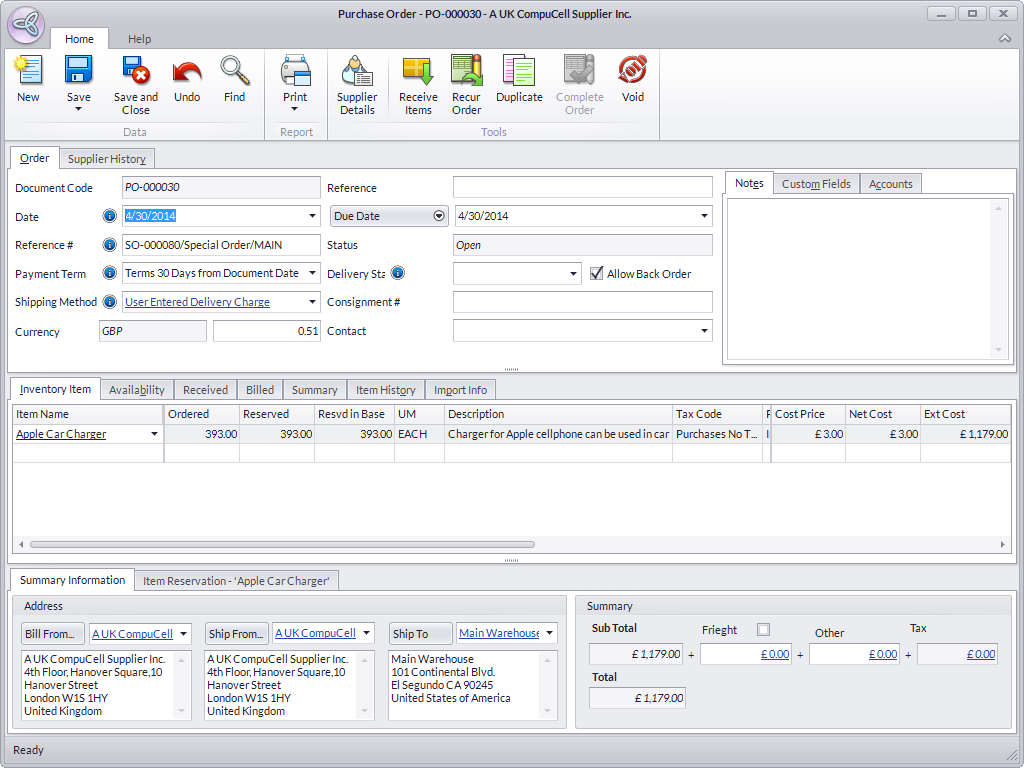Tick the Freight checkbox

(x=764, y=629)
